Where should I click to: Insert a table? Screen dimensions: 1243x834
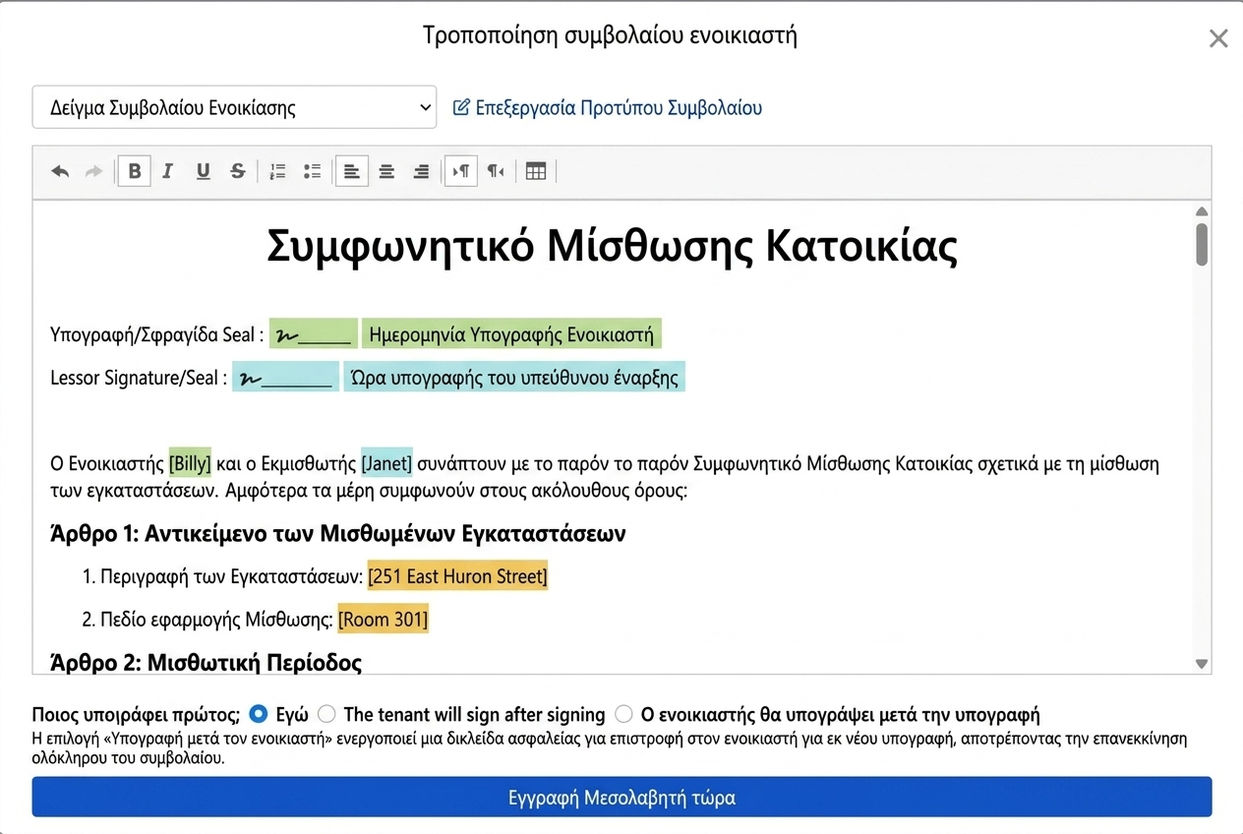[536, 172]
